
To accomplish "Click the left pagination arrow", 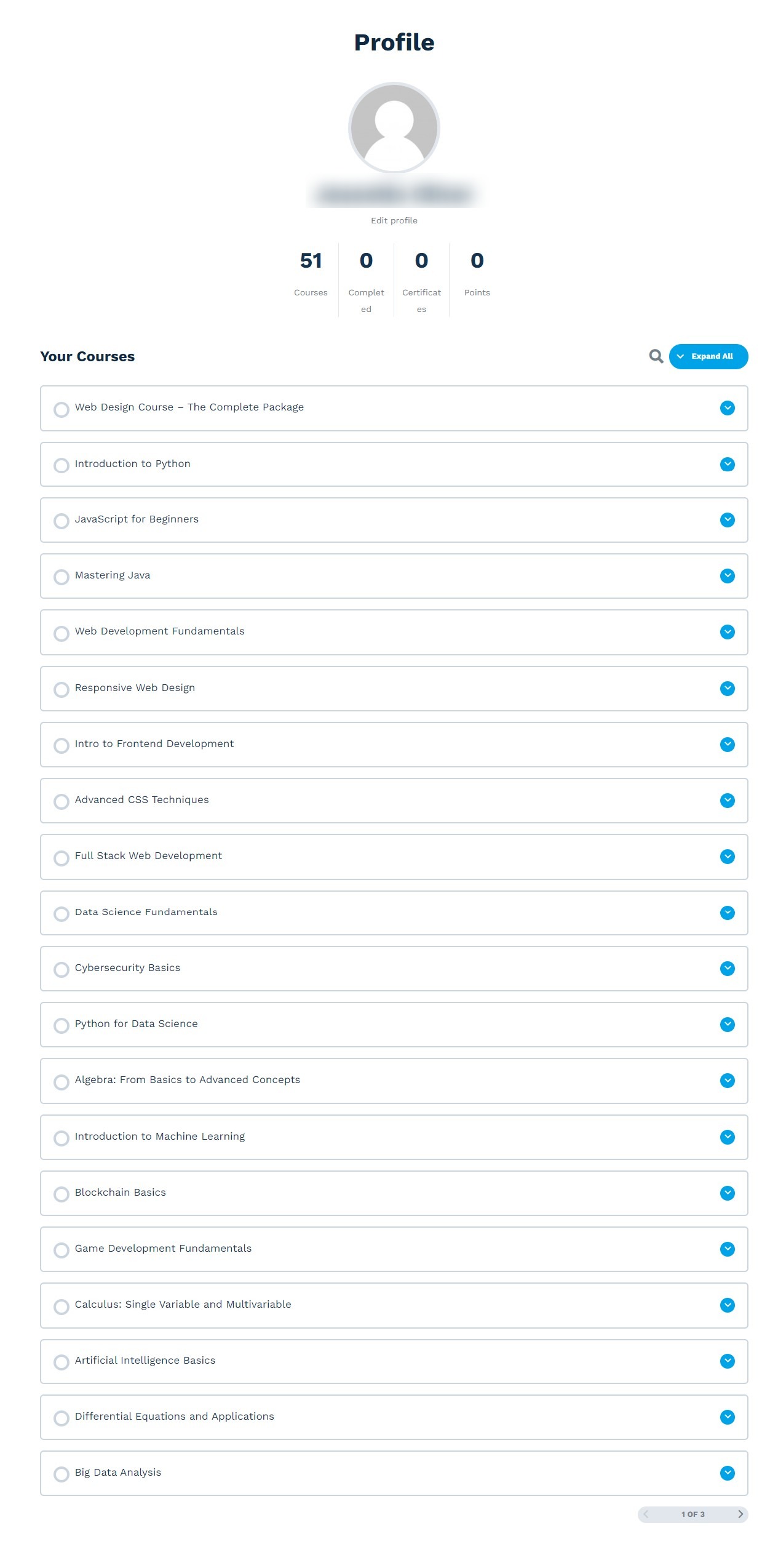I will (647, 1514).
